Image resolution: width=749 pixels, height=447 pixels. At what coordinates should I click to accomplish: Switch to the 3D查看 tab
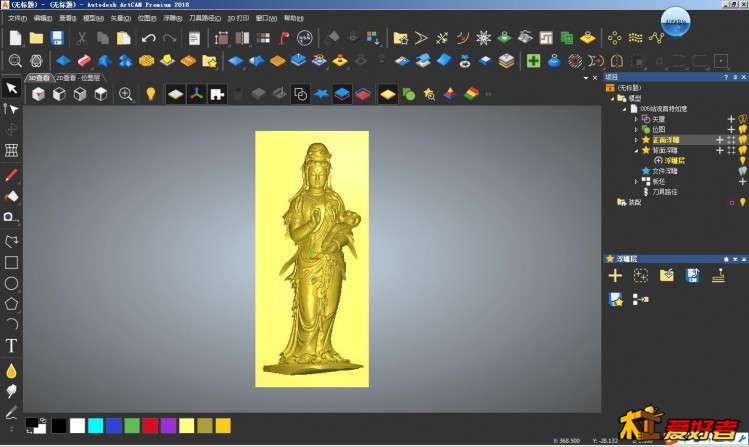click(x=39, y=78)
